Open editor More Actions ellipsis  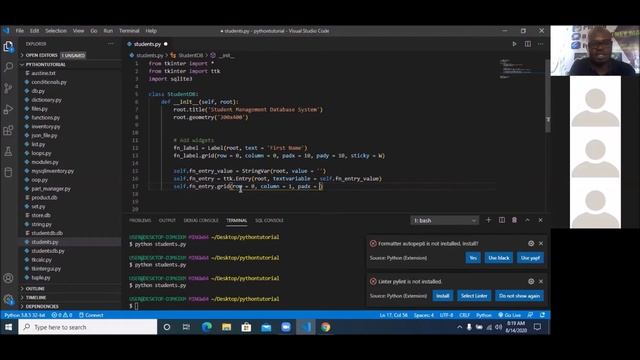pos(541,44)
